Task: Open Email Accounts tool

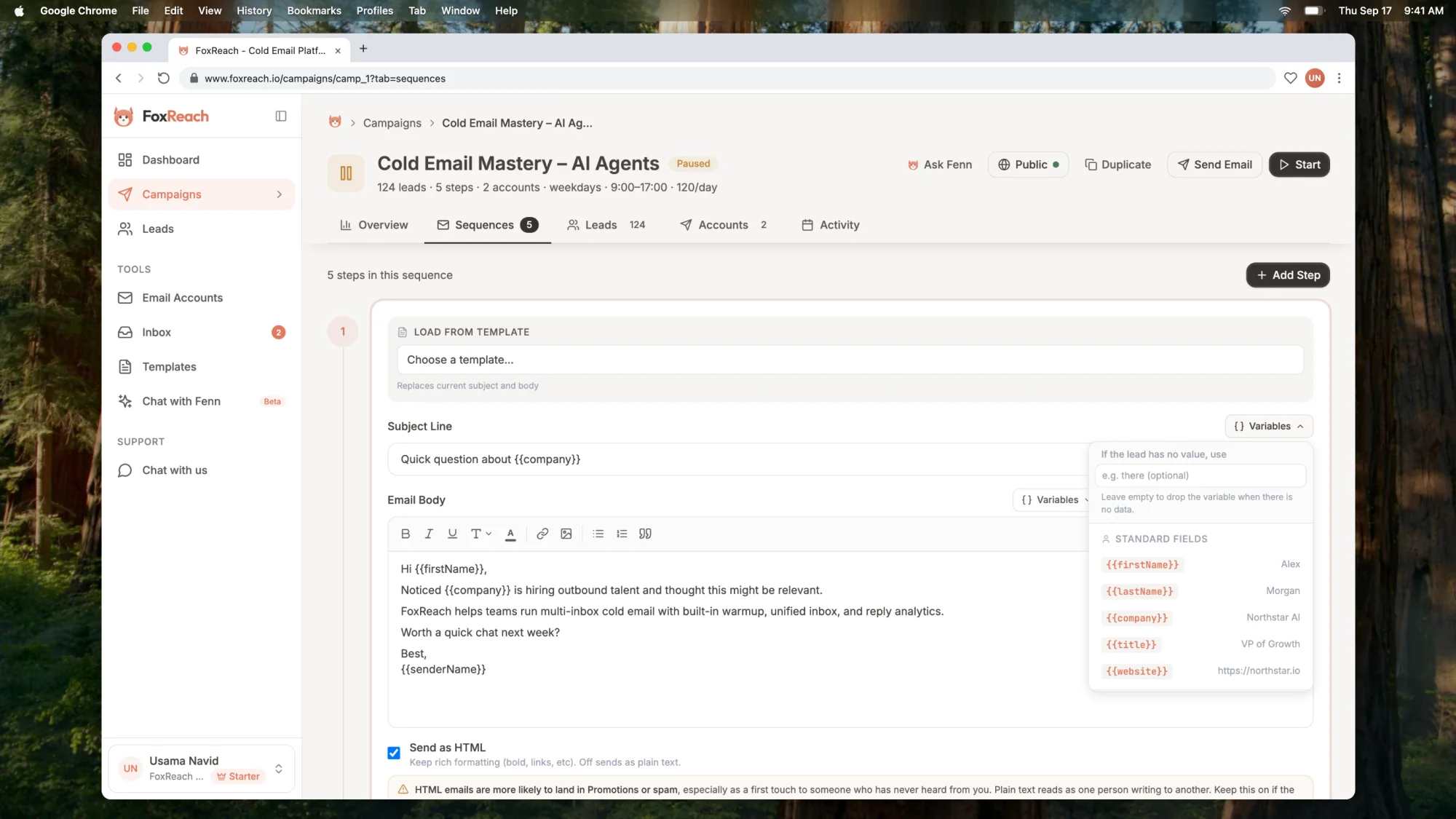Action: 201,298
